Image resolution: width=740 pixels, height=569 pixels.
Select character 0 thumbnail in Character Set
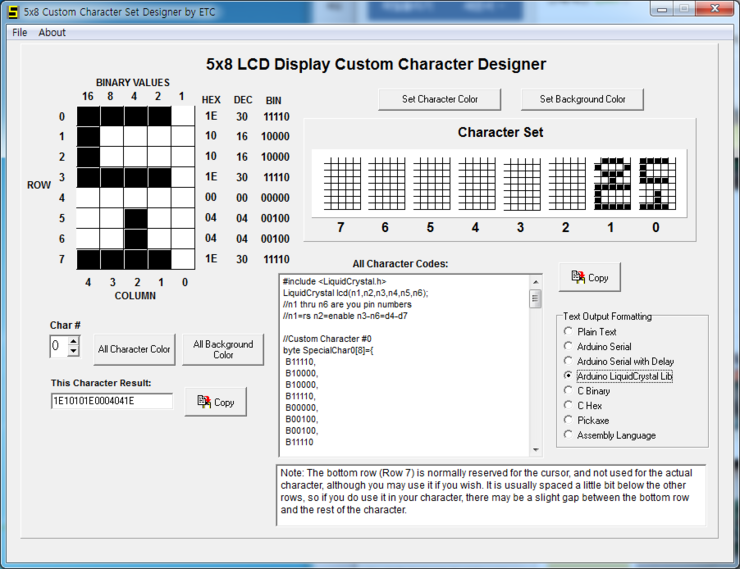656,184
